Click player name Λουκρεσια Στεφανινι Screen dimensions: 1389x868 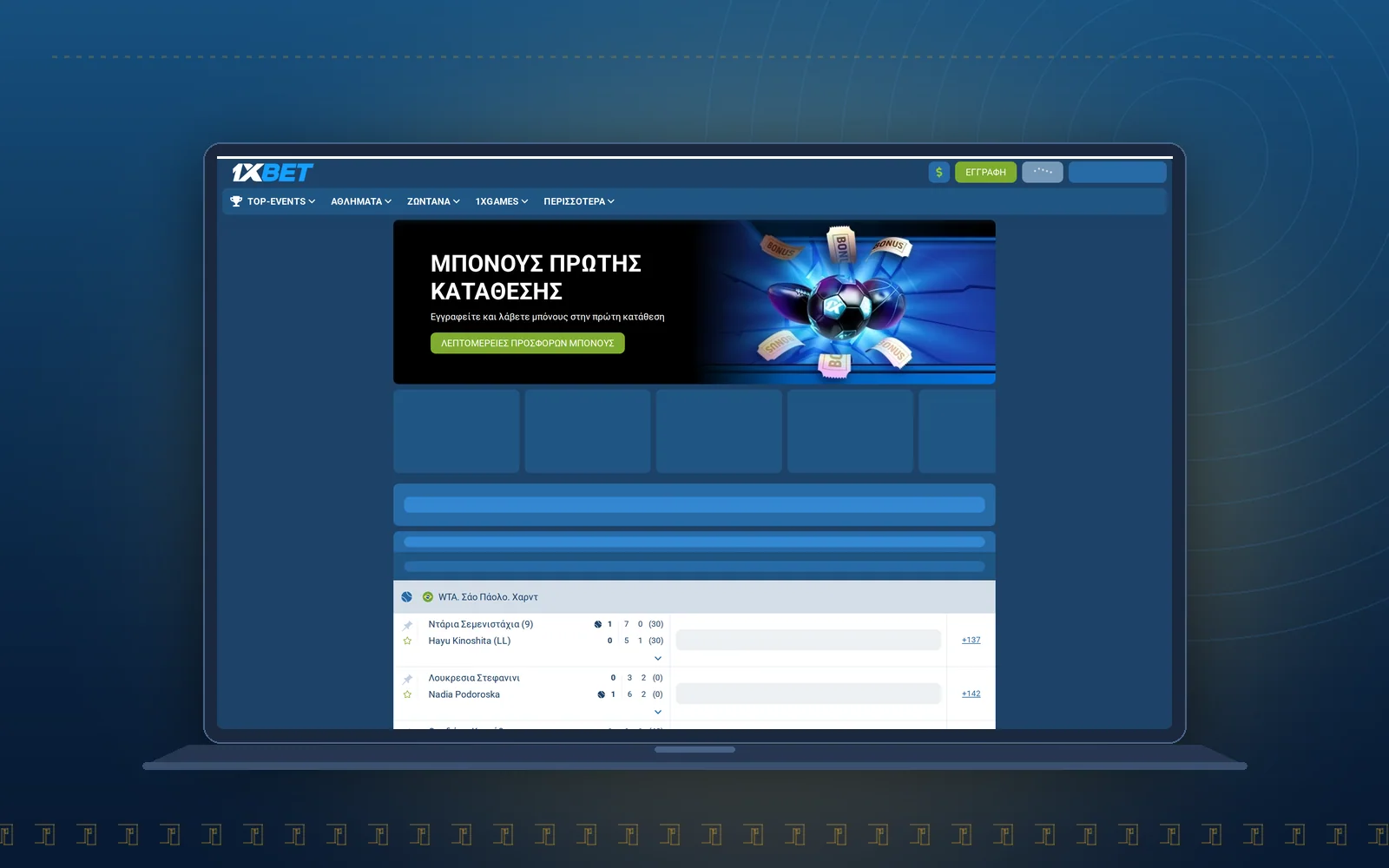click(x=474, y=679)
